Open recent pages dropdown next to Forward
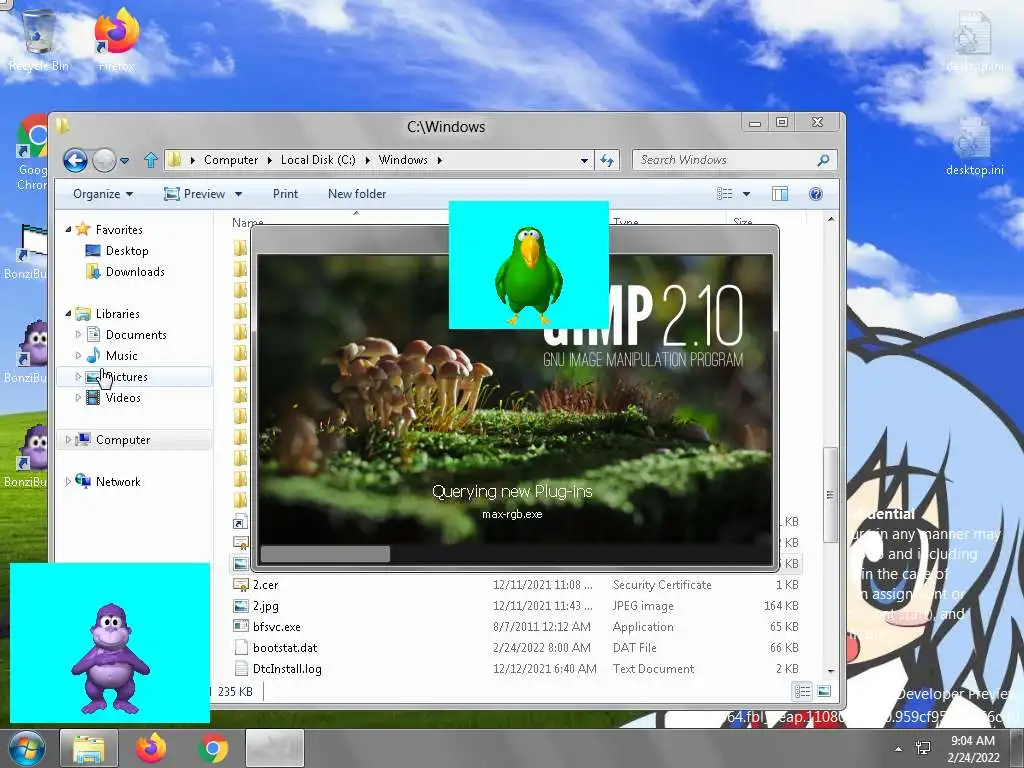This screenshot has width=1024, height=768. 125,161
